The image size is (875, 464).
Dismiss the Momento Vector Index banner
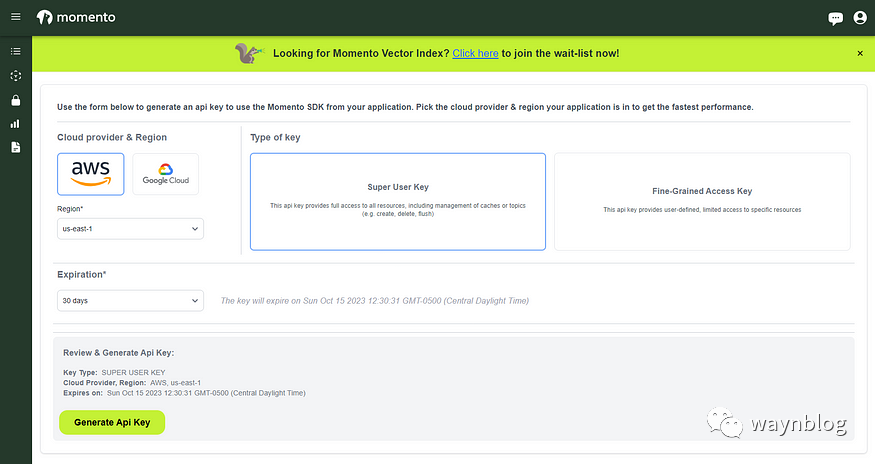coord(860,54)
